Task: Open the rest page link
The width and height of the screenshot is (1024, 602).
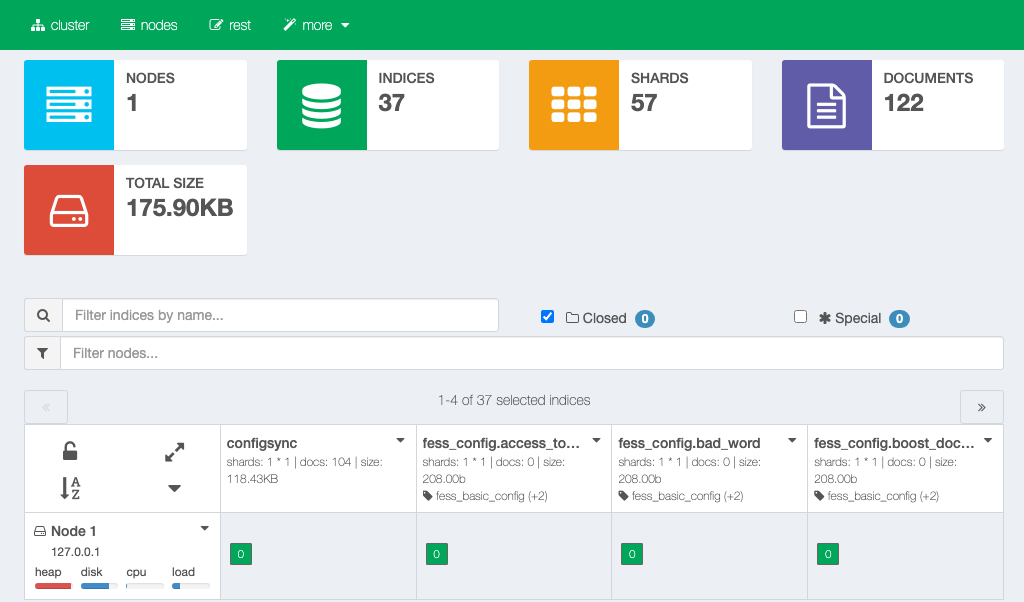Action: pos(230,25)
